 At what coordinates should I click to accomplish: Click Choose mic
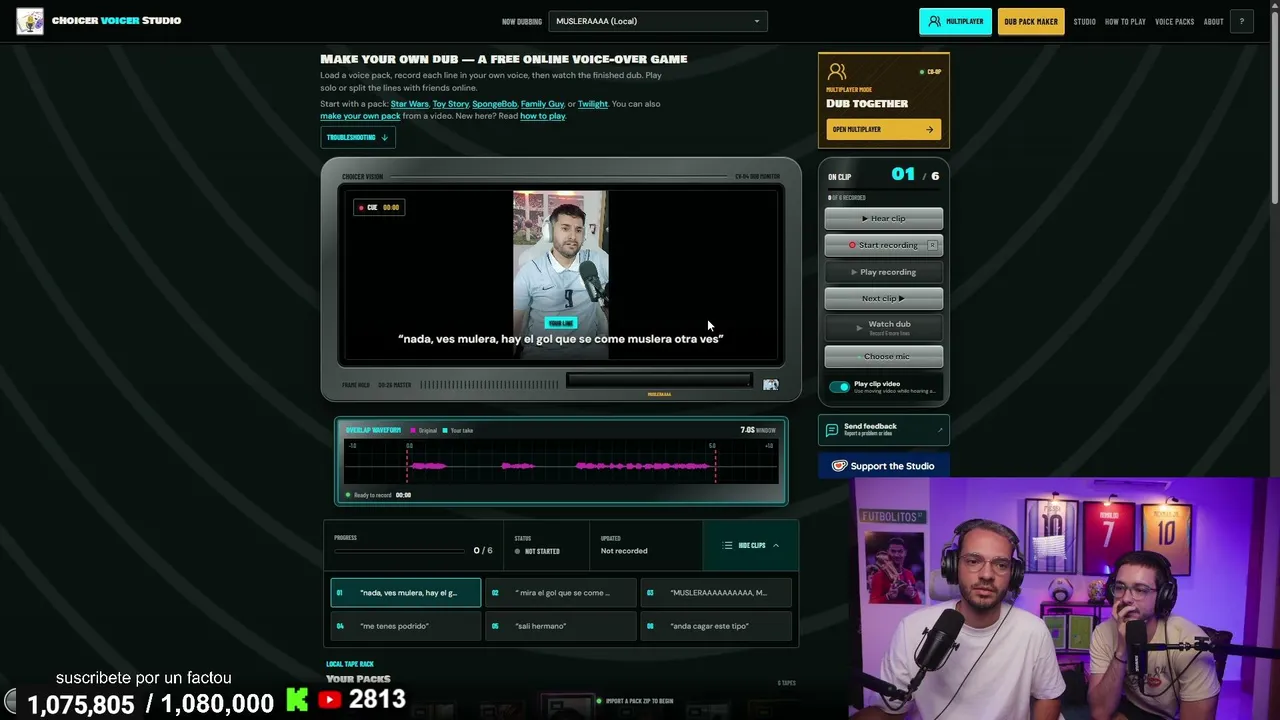tap(884, 356)
